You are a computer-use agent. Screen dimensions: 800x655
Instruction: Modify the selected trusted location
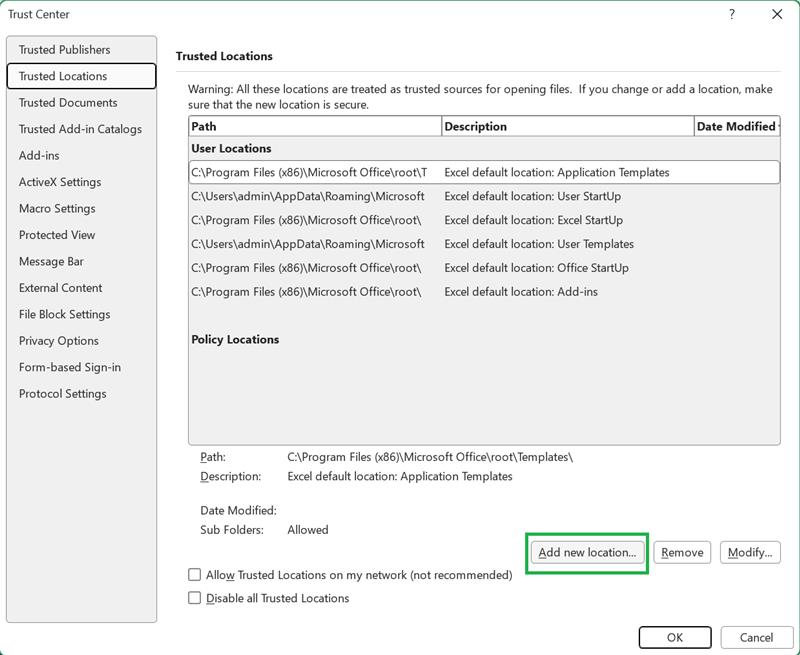point(750,552)
